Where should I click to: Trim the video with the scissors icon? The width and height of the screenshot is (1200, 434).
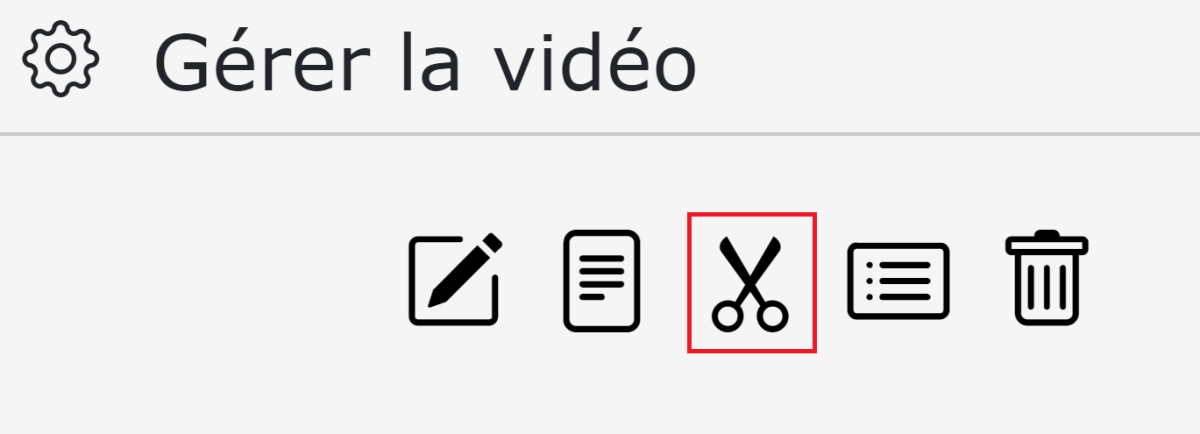point(750,281)
